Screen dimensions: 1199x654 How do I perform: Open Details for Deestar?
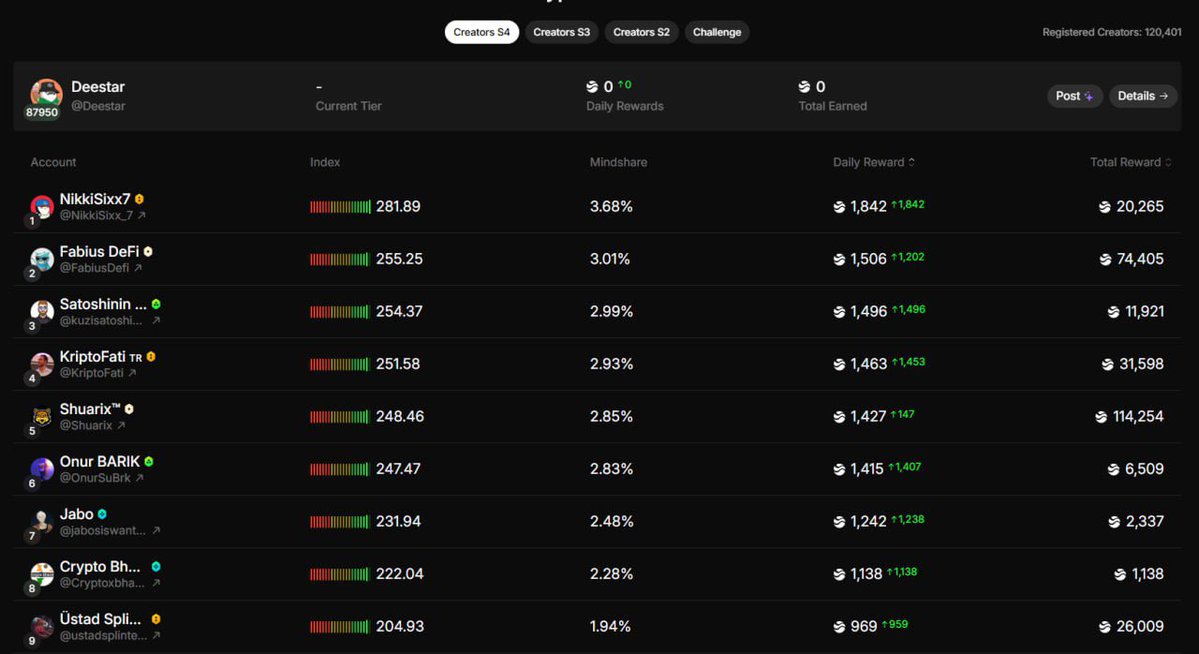pos(1142,96)
